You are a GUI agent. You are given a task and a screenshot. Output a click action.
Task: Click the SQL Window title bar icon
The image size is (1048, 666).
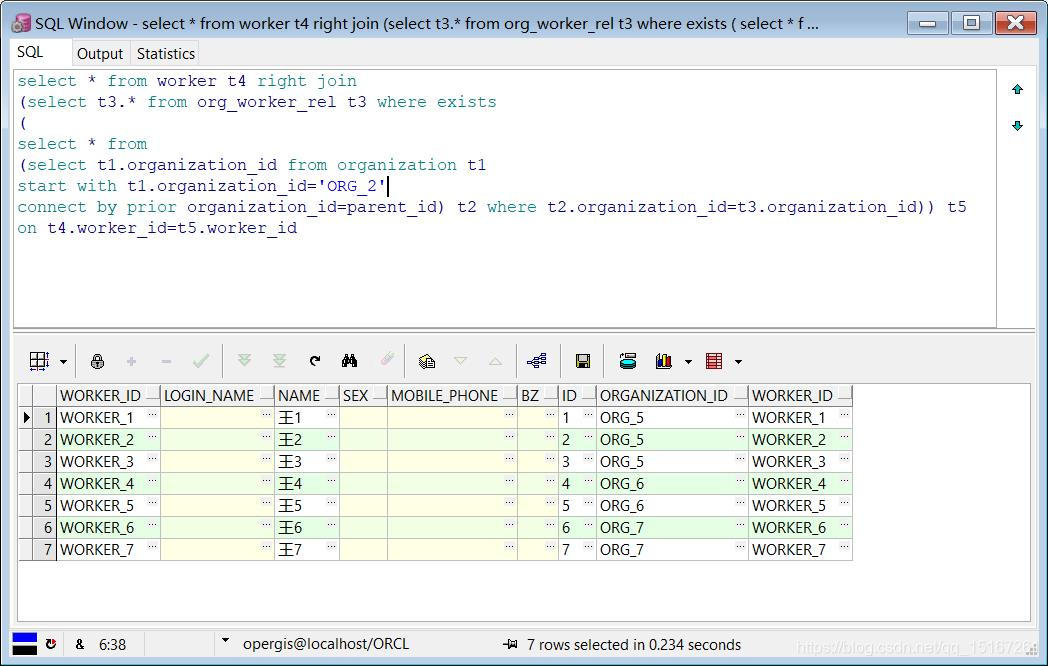tap(21, 23)
